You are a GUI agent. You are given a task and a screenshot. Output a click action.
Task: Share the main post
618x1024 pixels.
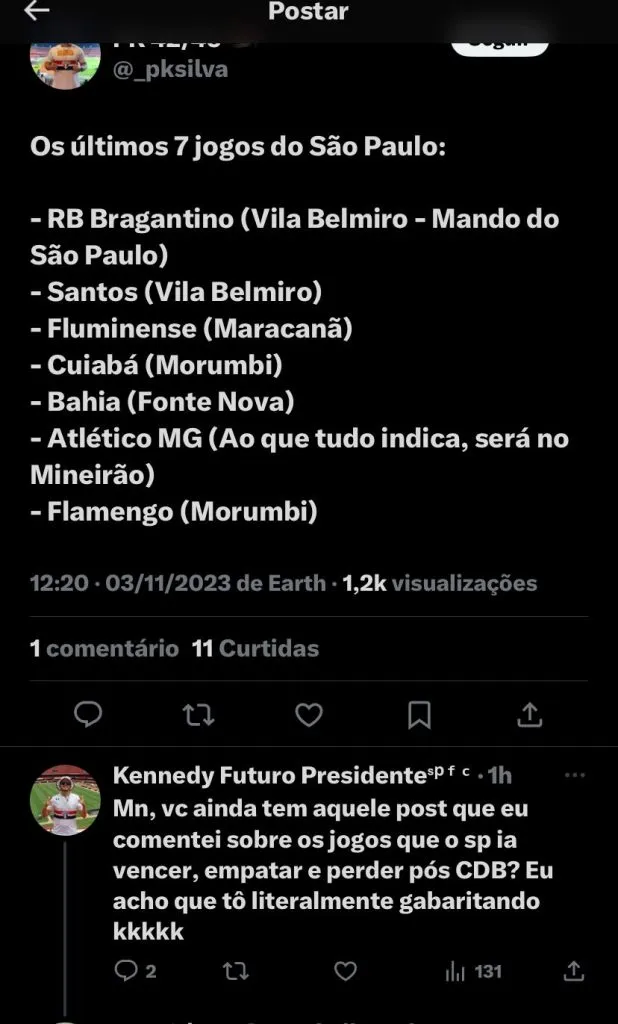pos(530,714)
